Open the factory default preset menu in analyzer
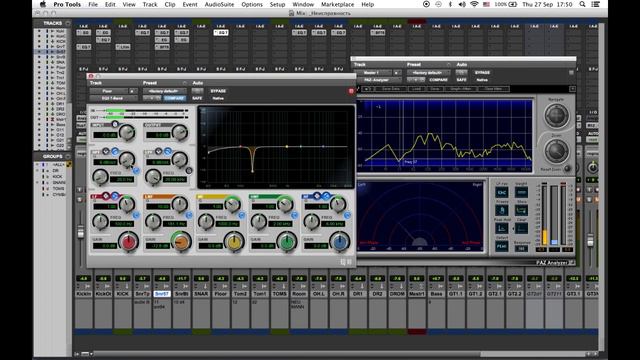Screen dimensions: 640x360 click(428, 73)
